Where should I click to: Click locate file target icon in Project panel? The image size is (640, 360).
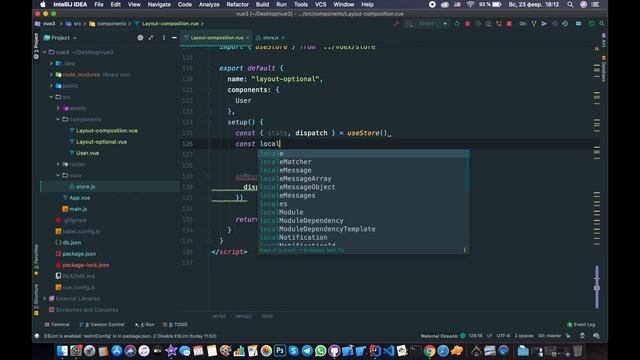point(140,38)
